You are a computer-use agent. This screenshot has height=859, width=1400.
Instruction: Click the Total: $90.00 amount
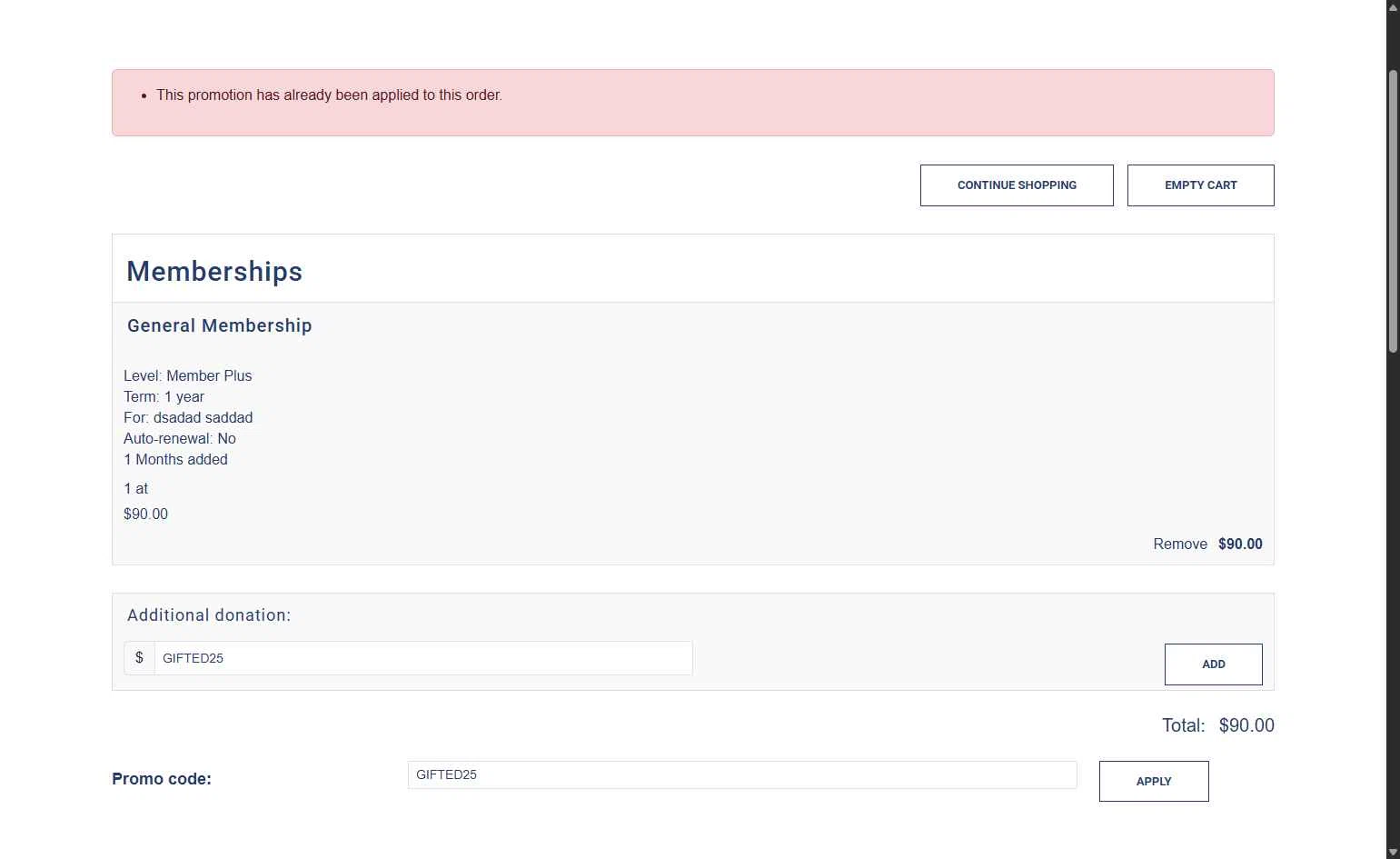point(1246,725)
